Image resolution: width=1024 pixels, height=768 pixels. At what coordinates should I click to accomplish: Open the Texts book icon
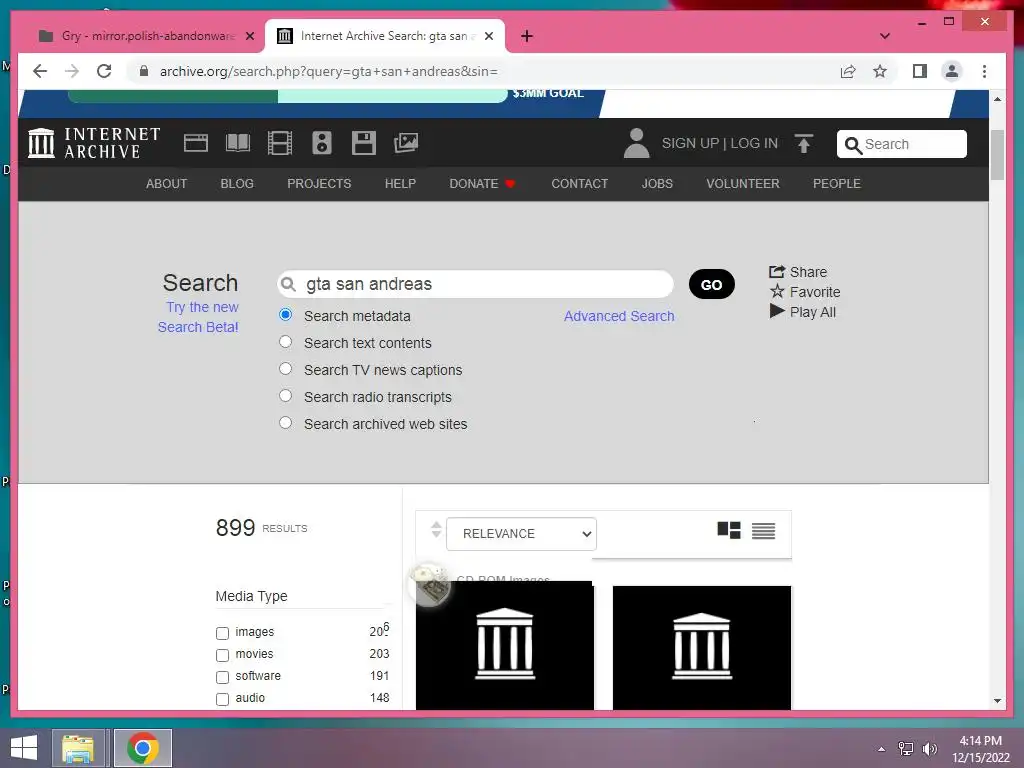click(238, 143)
